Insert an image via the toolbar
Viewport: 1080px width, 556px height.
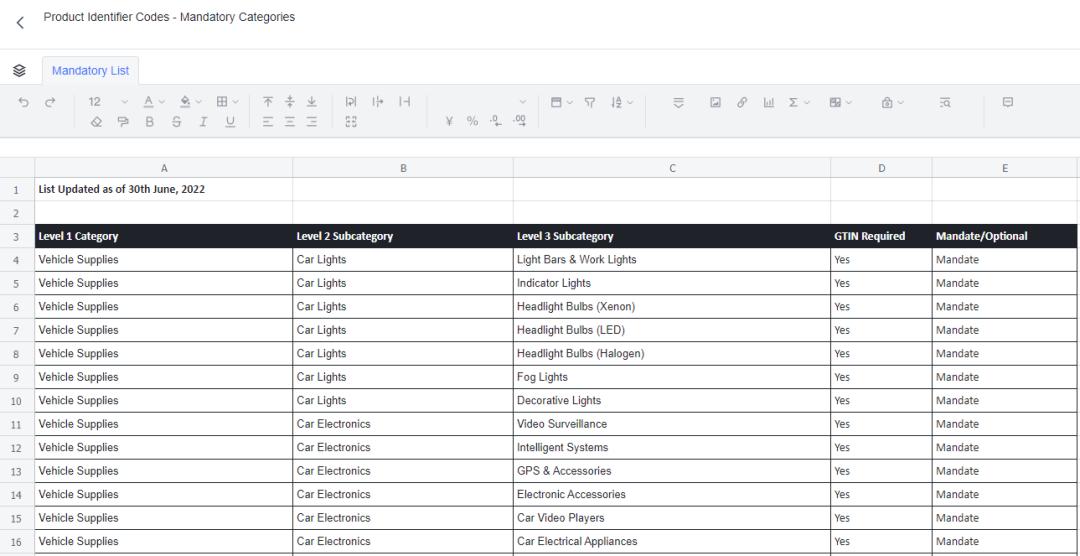point(715,102)
